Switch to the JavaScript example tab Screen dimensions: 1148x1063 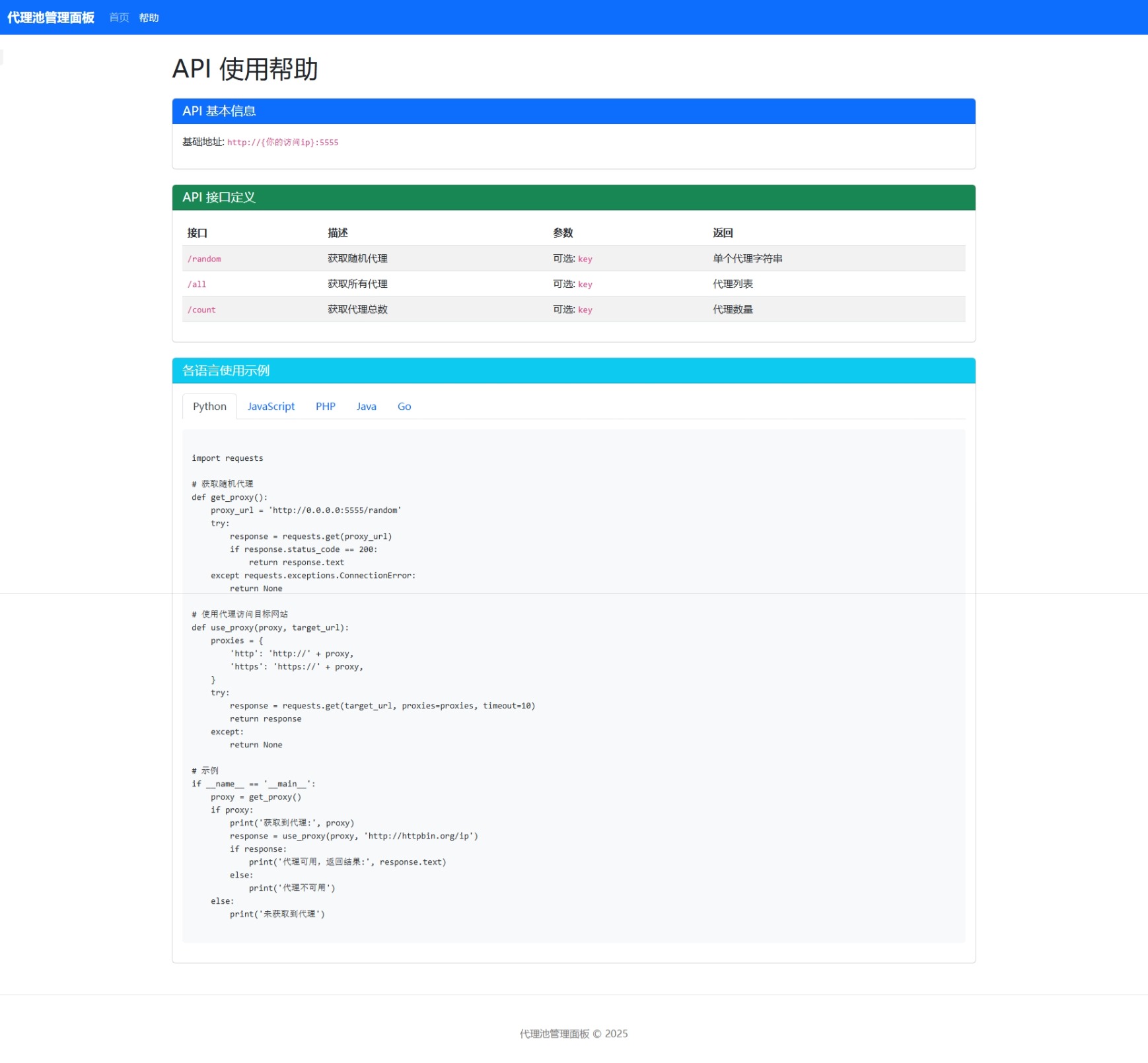click(x=271, y=407)
